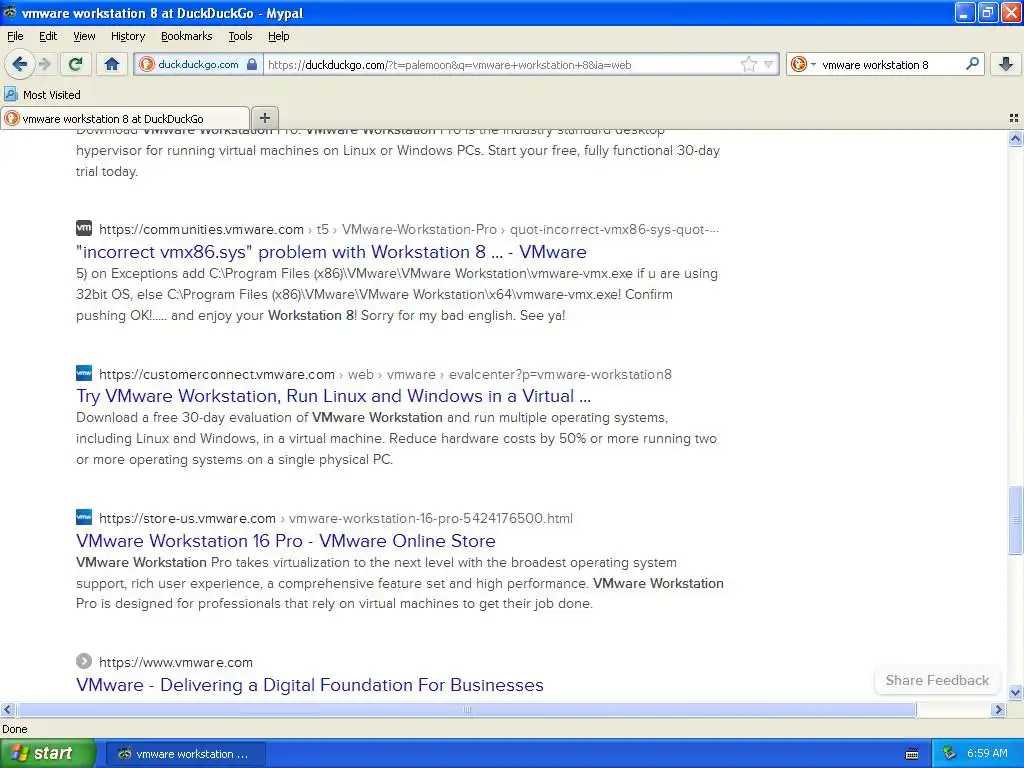1024x768 pixels.
Task: Click the vertical scrollbar up arrow
Action: coord(1015,138)
